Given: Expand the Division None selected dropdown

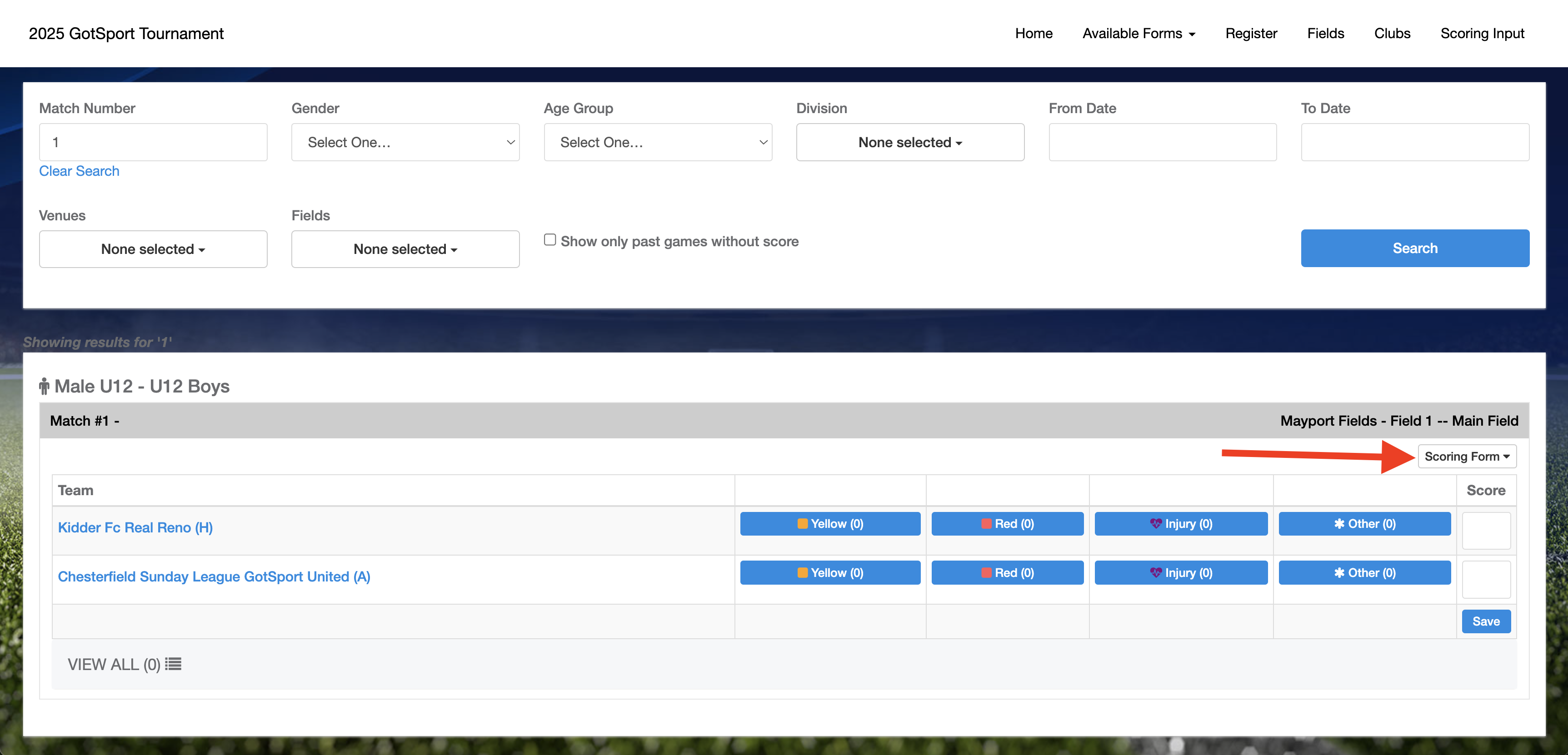Looking at the screenshot, I should (910, 142).
